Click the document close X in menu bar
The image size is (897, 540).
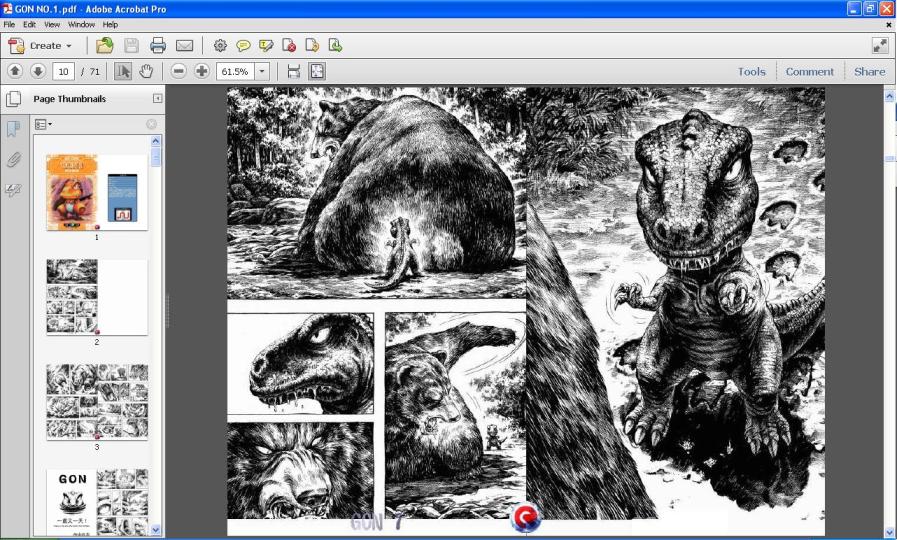[x=889, y=25]
